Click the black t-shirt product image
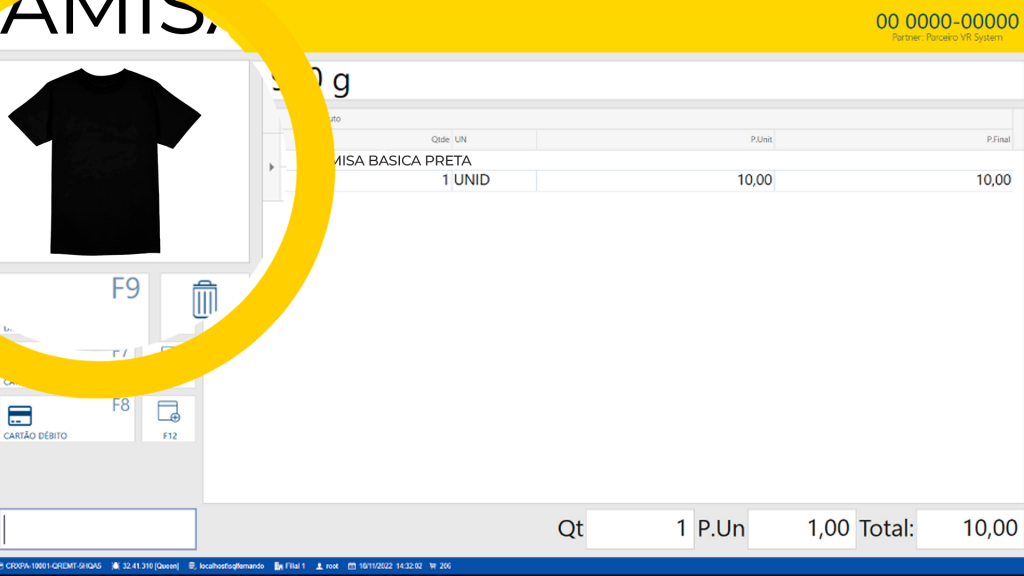The image size is (1024, 576). point(105,160)
